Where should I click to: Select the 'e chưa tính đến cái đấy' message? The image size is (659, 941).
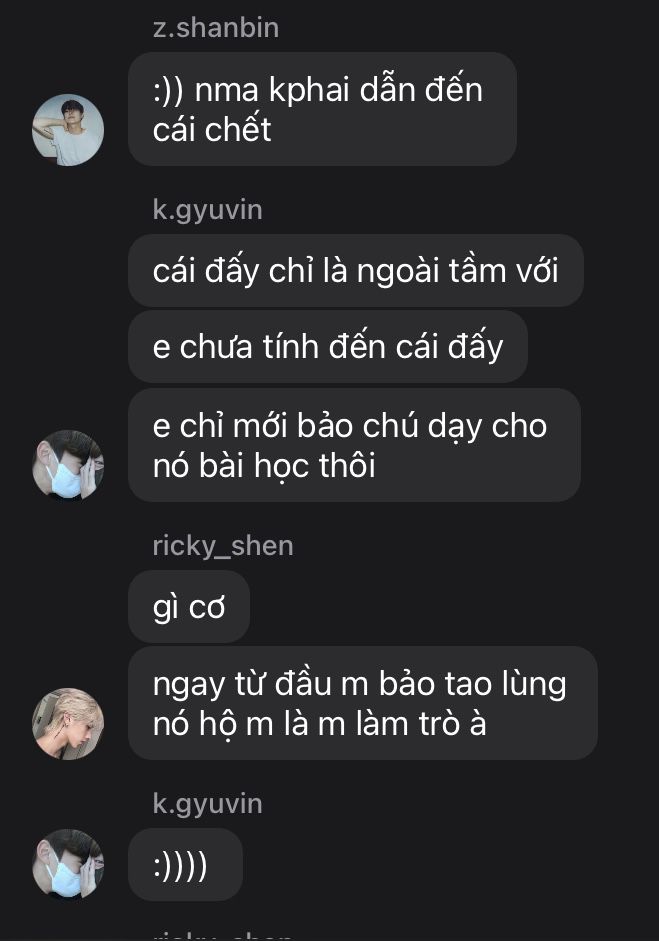[x=328, y=347]
